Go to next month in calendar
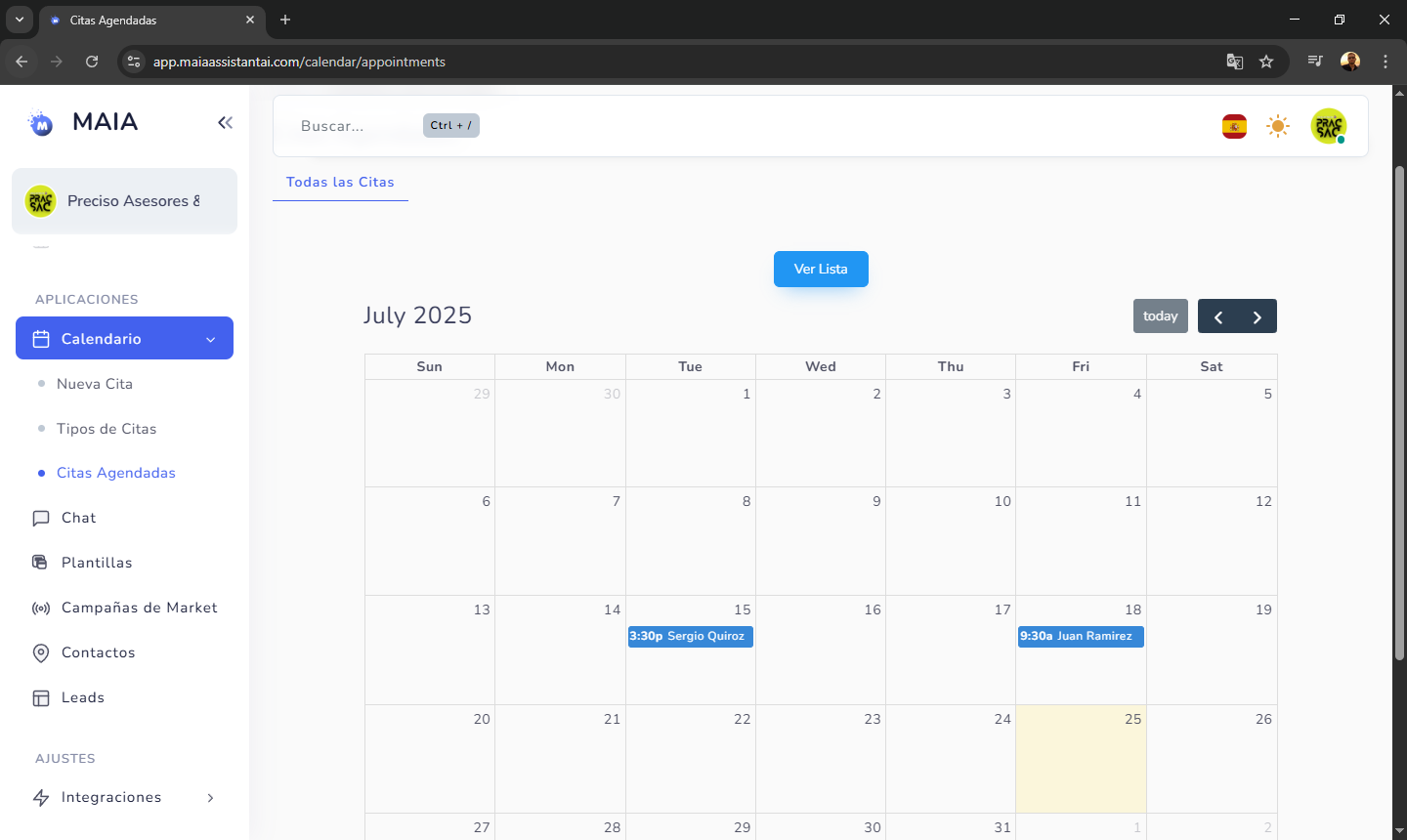 click(1258, 316)
